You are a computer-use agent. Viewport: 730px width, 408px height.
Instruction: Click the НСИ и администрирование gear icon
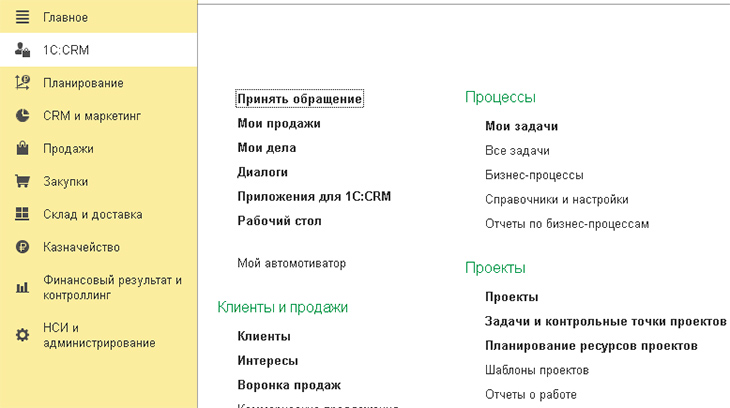point(22,335)
